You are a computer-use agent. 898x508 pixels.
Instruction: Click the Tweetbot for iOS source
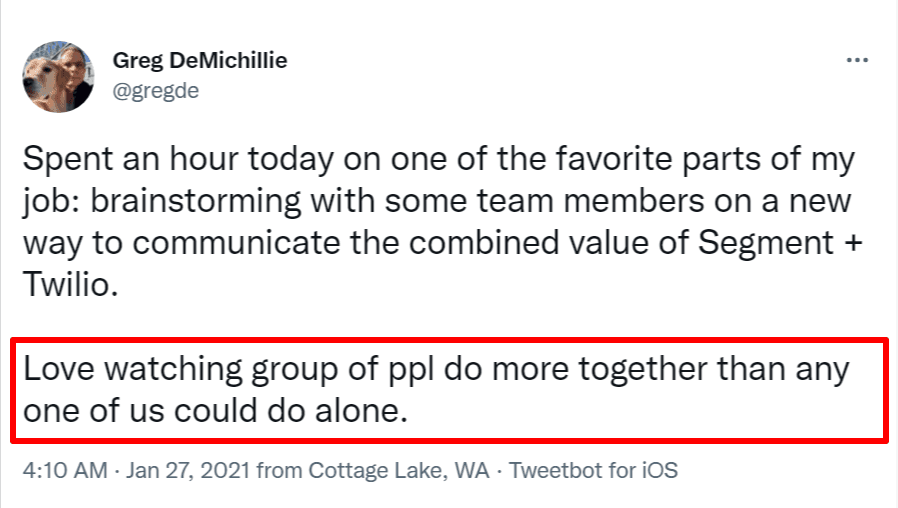[x=594, y=470]
